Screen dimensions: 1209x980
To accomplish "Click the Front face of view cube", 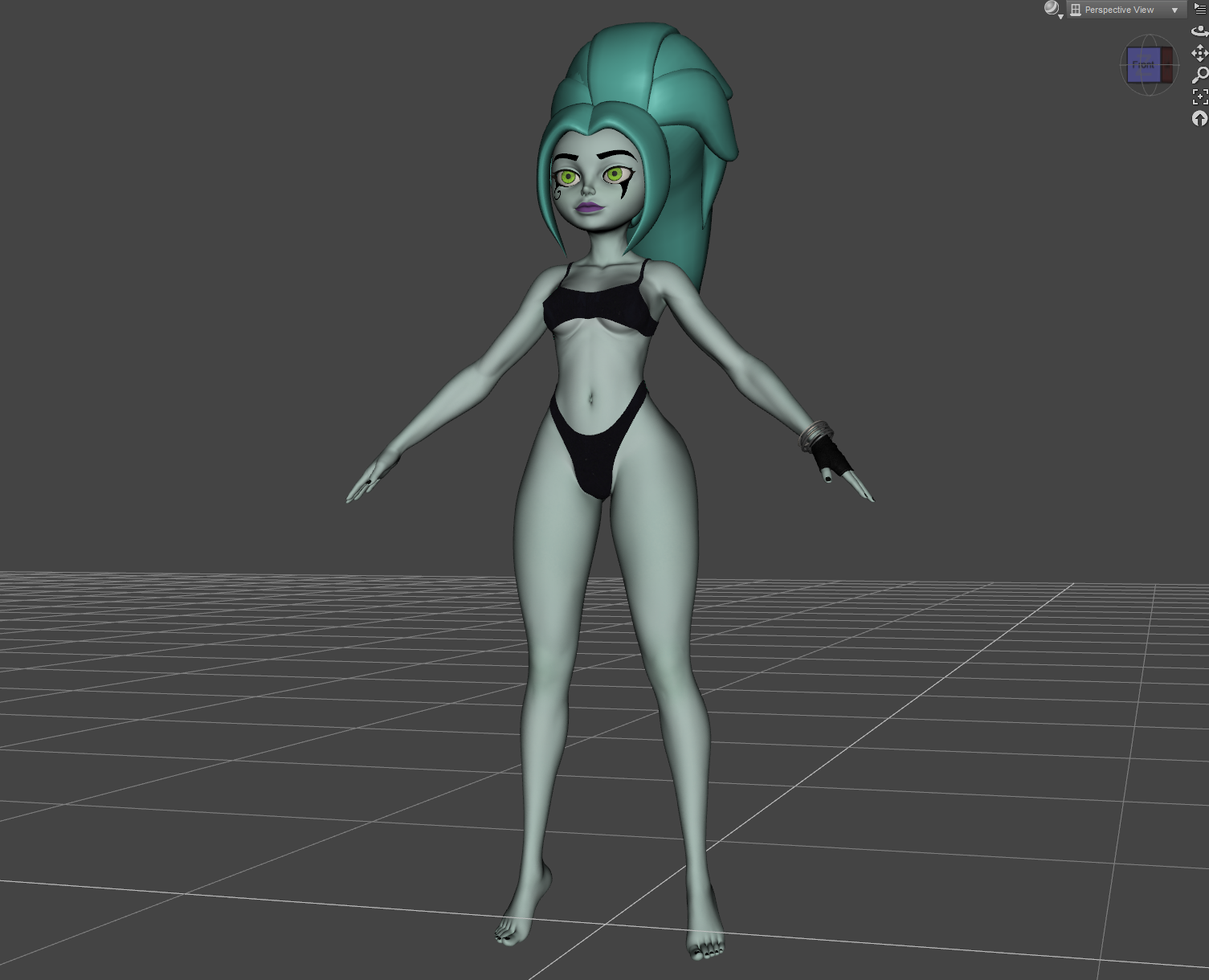I will [1142, 65].
